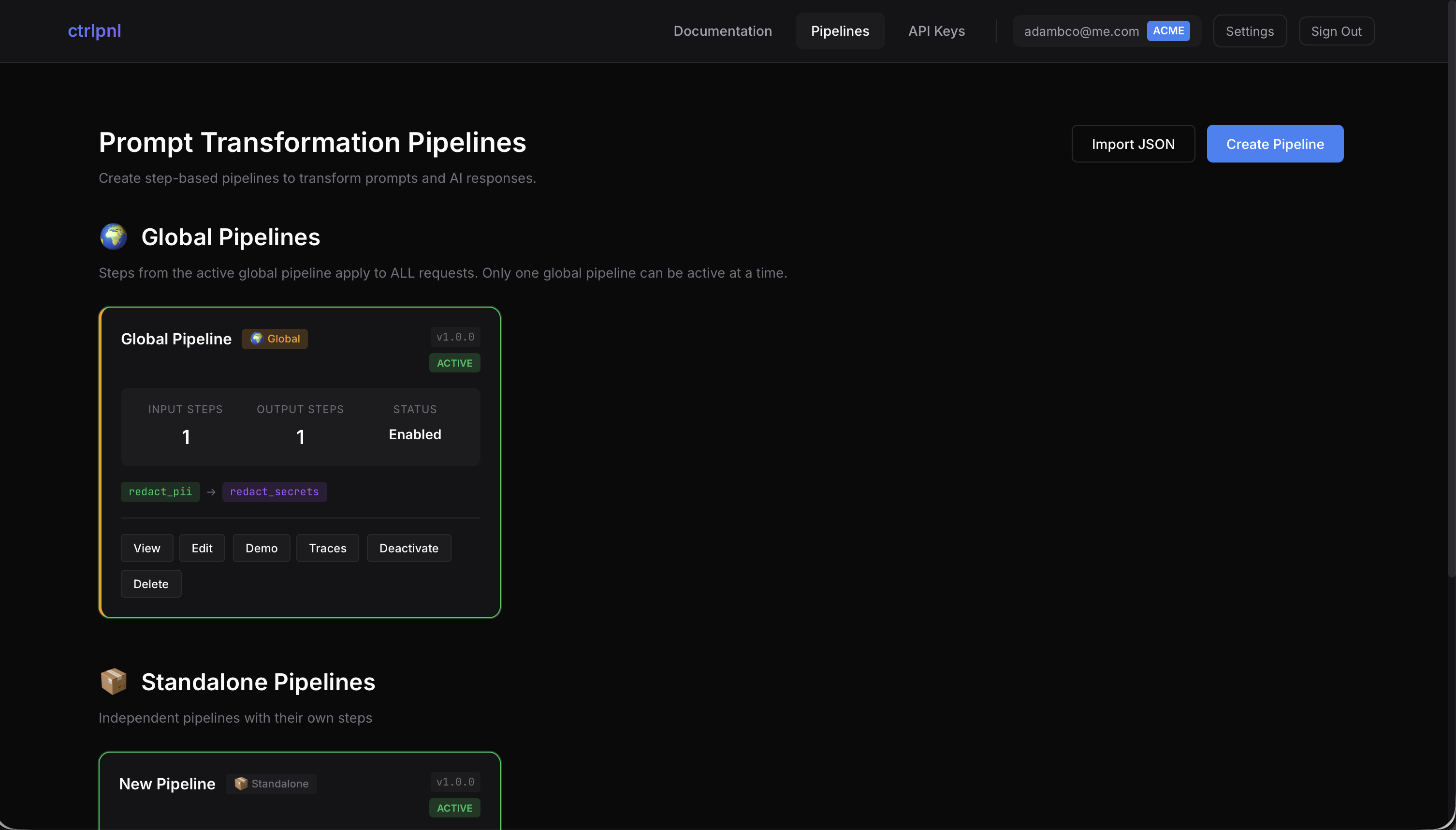This screenshot has width=1456, height=830.
Task: Click adambco@me.com account email
Action: [x=1081, y=31]
